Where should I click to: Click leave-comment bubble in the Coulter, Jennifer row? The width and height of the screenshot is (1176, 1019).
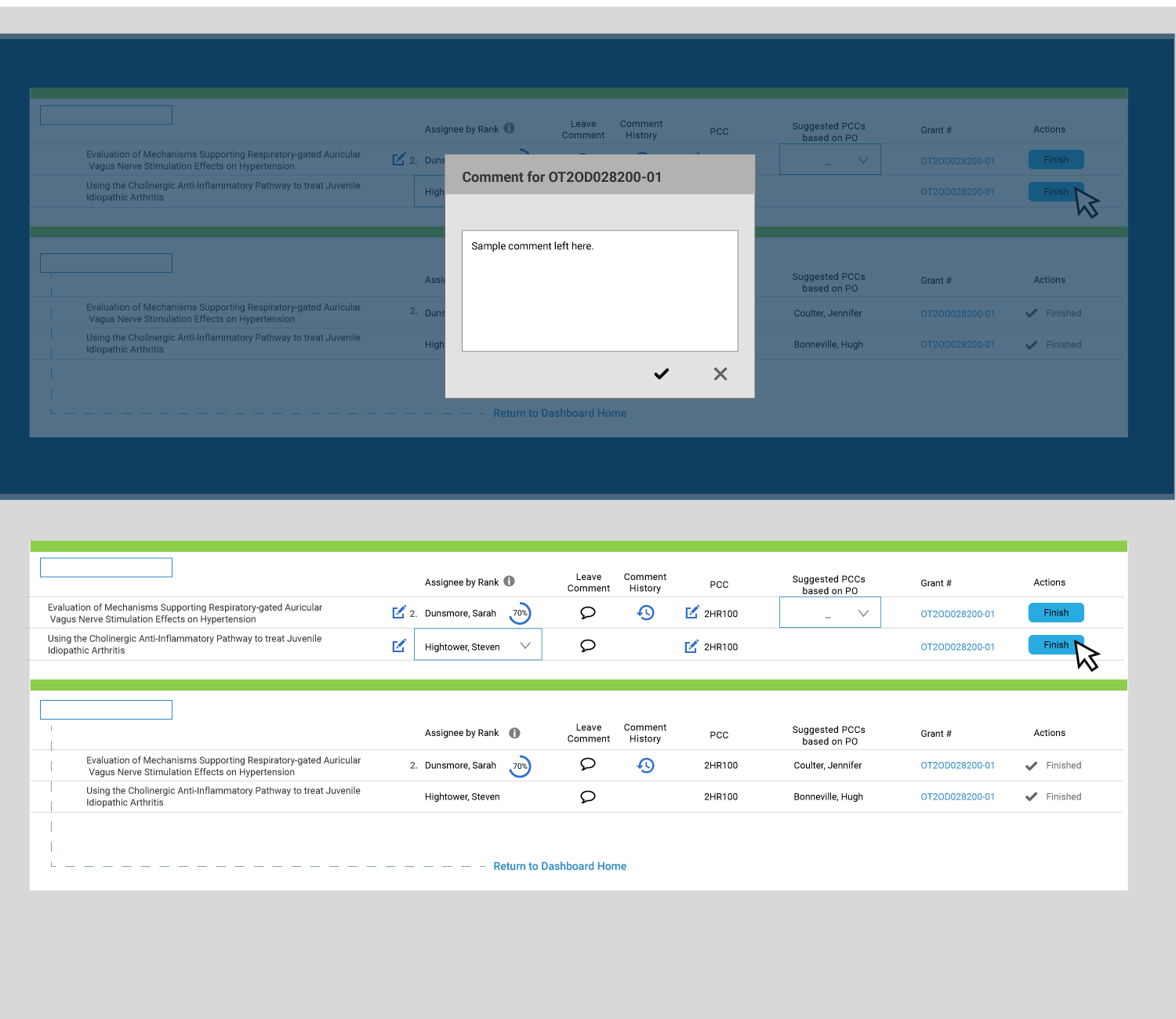[587, 764]
